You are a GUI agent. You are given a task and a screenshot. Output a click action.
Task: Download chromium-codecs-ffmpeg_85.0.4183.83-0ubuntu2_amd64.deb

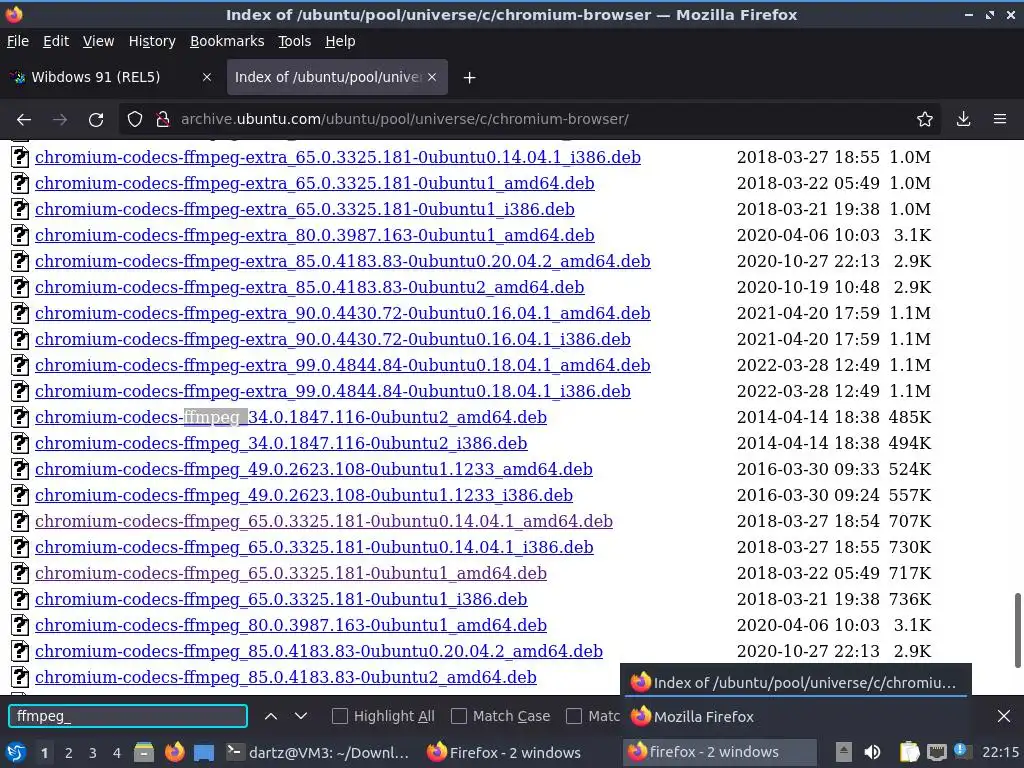point(286,677)
